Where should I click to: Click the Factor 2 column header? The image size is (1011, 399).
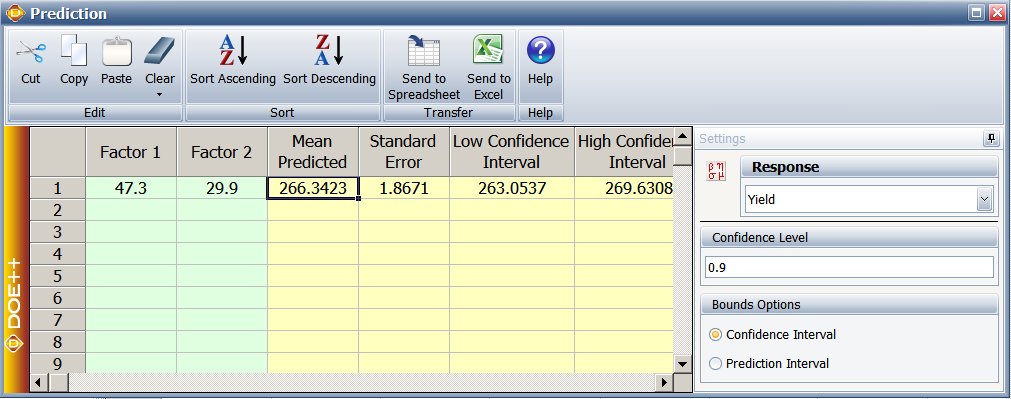click(x=222, y=152)
